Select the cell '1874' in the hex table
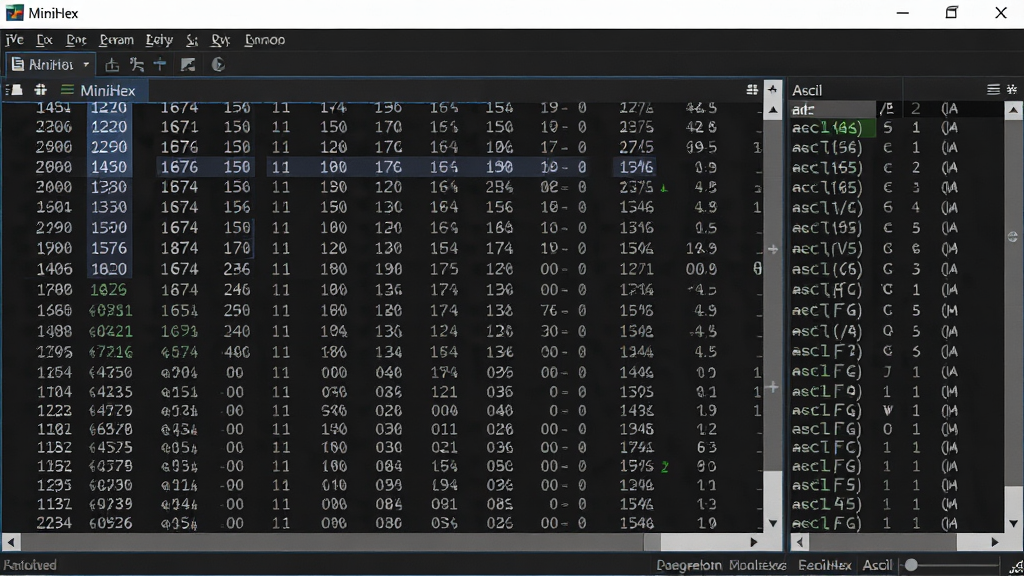This screenshot has width=1024, height=576. [x=179, y=248]
